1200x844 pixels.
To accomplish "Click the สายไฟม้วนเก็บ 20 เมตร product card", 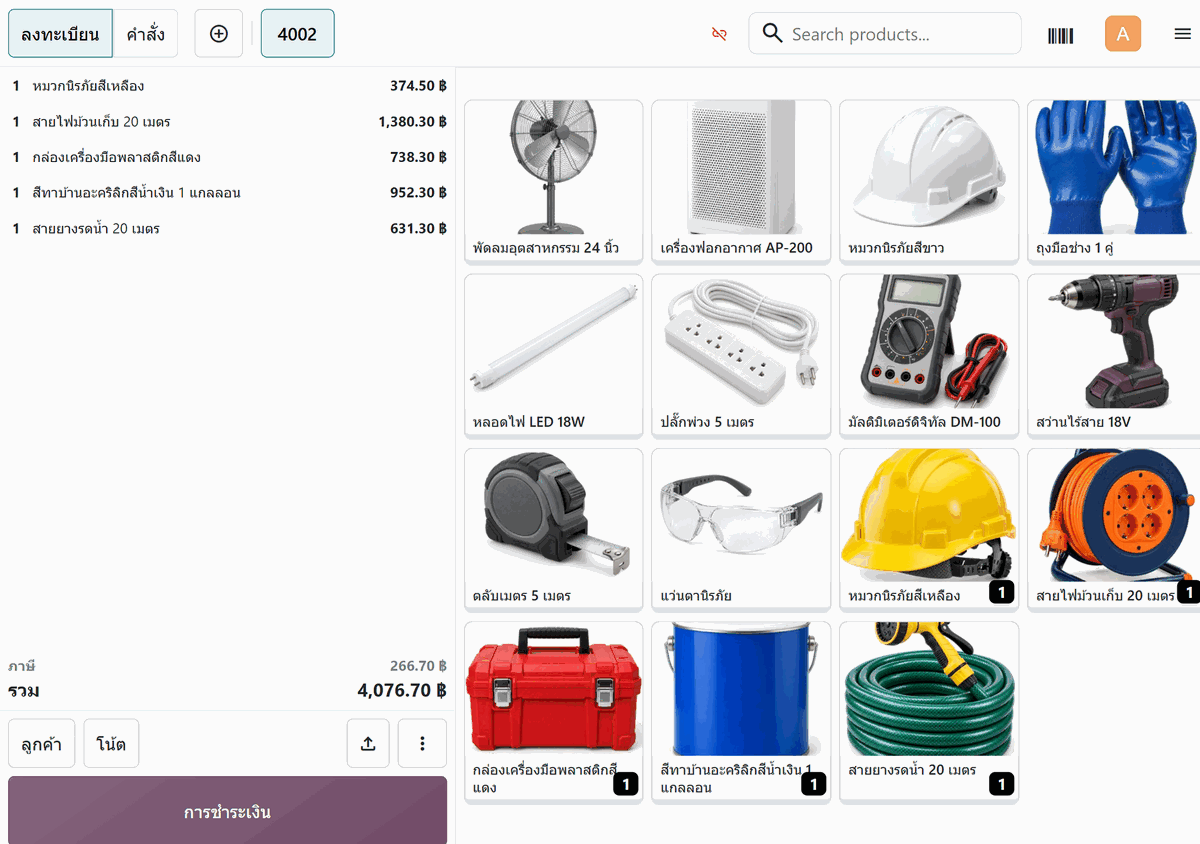I will click(x=1114, y=530).
